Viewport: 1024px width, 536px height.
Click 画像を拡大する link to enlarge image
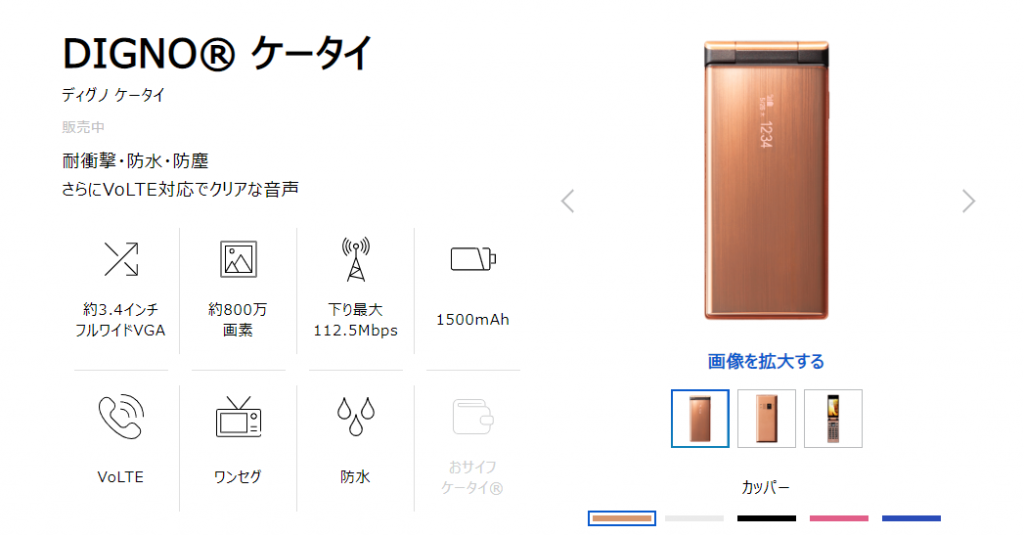[766, 361]
